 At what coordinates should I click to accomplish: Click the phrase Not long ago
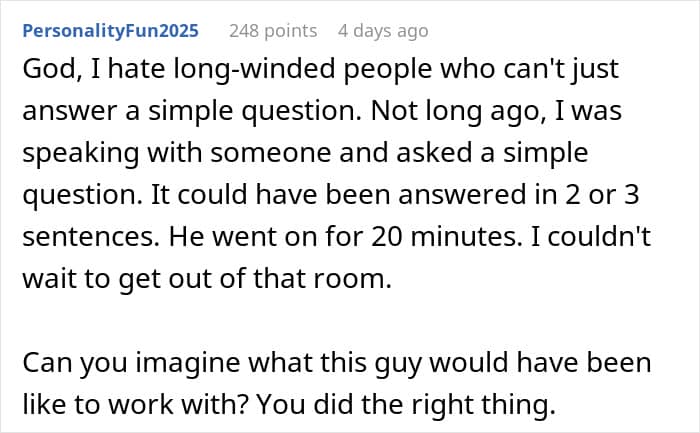tap(458, 111)
